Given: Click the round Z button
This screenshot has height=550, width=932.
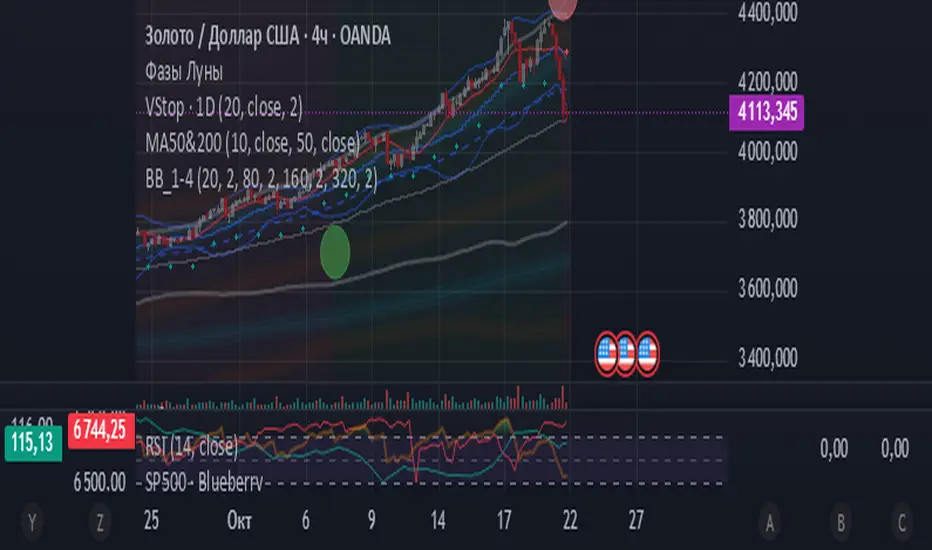Looking at the screenshot, I should (x=99, y=523).
